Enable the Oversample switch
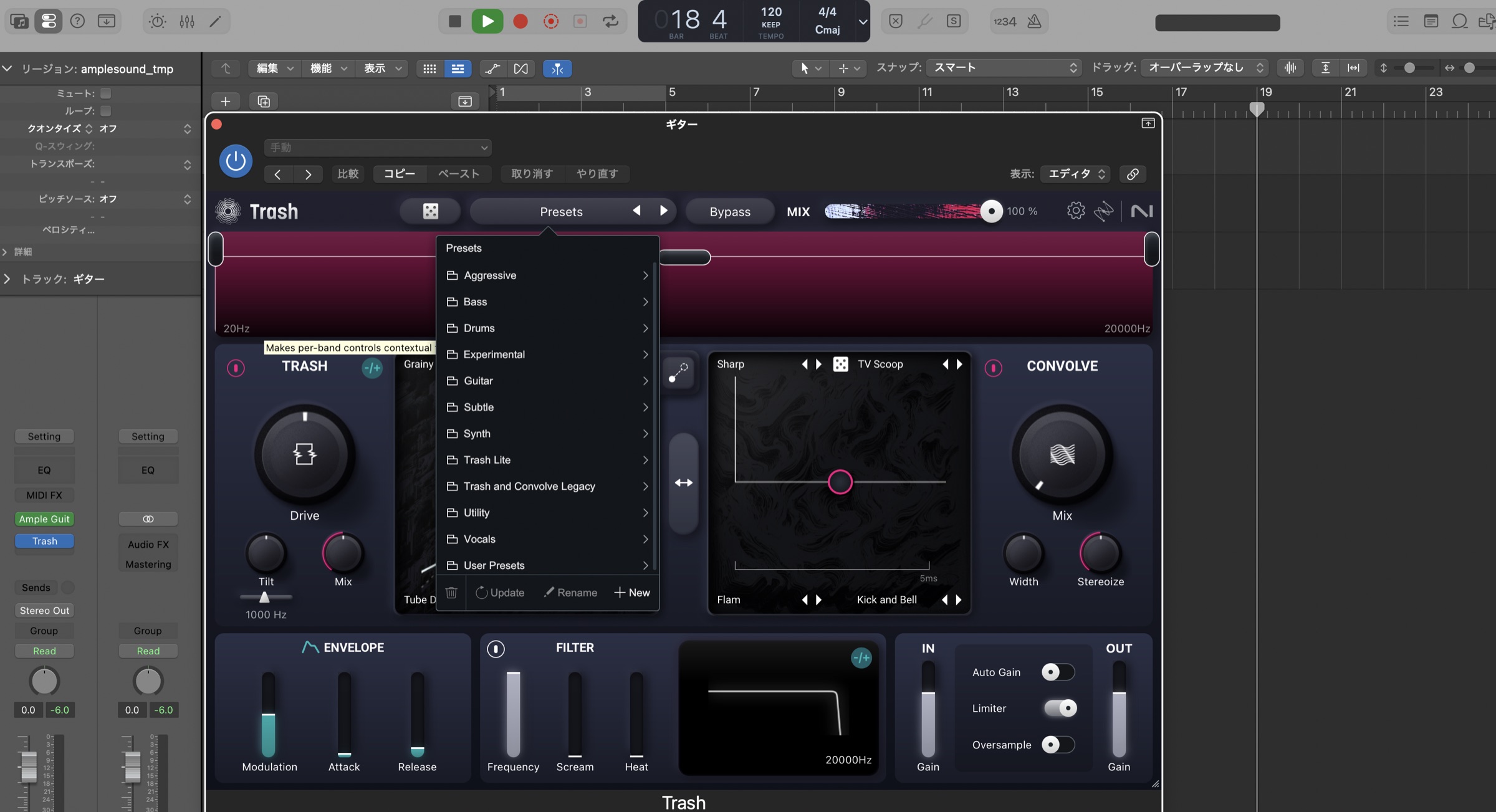This screenshot has height=812, width=1496. 1058,745
